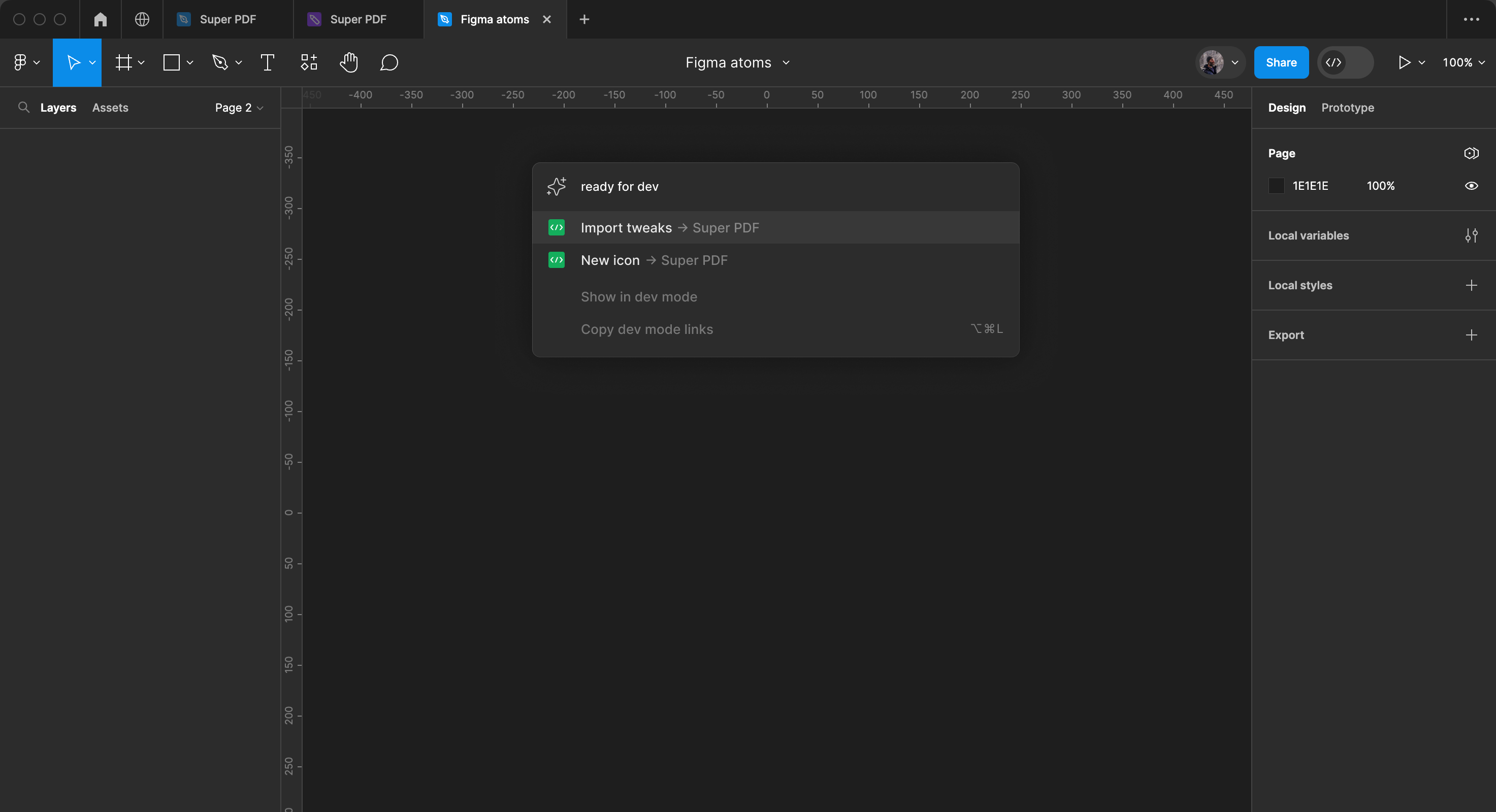Switch to the Layers tab
The height and width of the screenshot is (812, 1496).
tap(58, 108)
